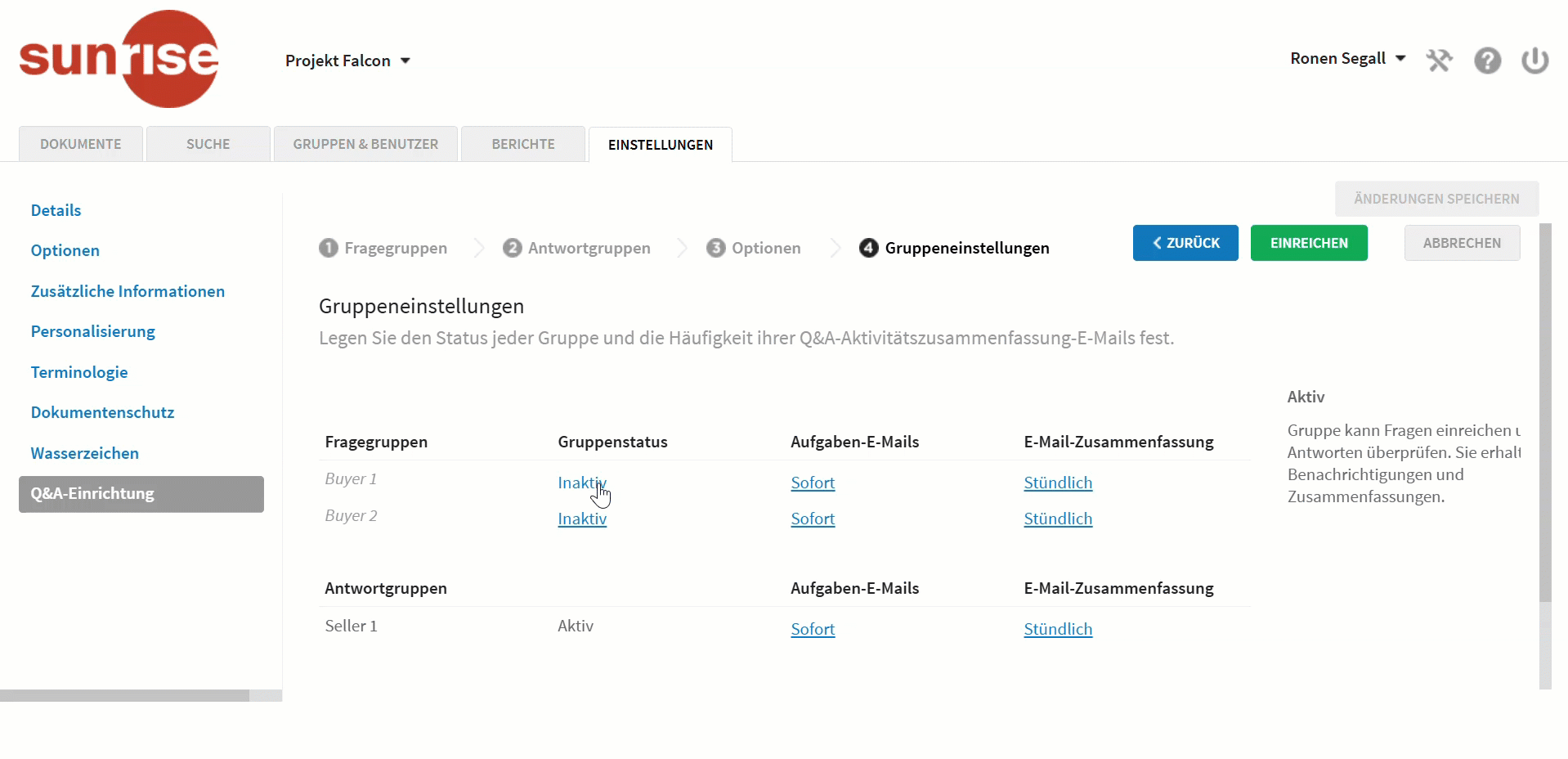Click the Antwortgruppen table header

[386, 588]
